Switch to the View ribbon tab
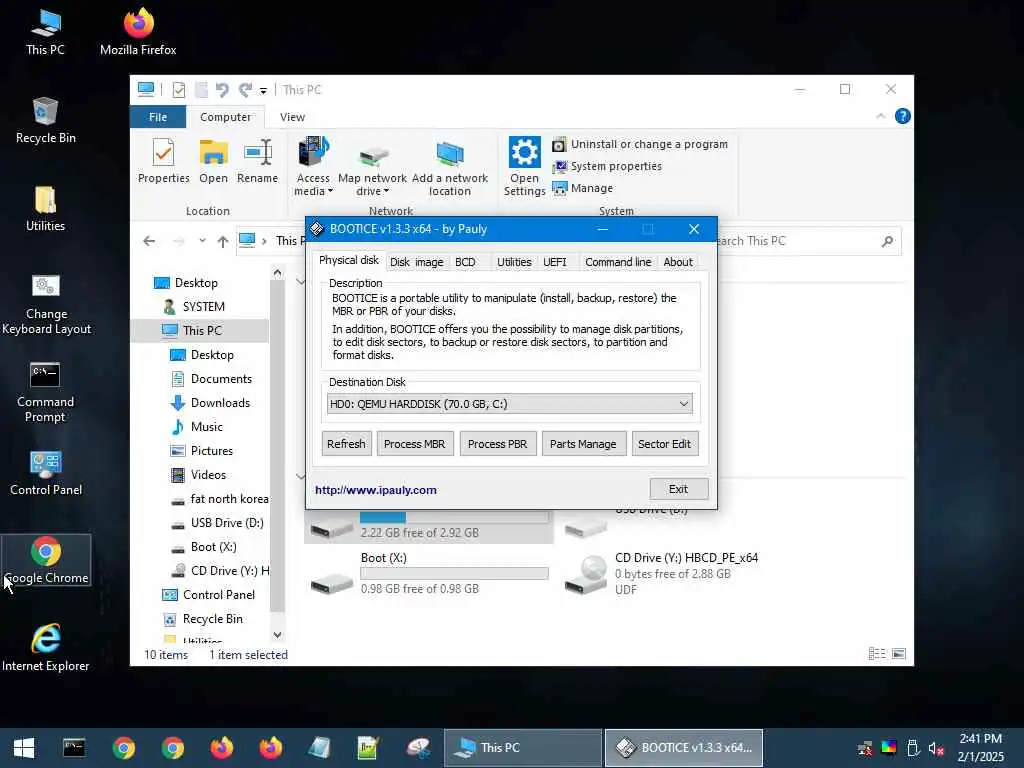The width and height of the screenshot is (1024, 768). pyautogui.click(x=292, y=117)
